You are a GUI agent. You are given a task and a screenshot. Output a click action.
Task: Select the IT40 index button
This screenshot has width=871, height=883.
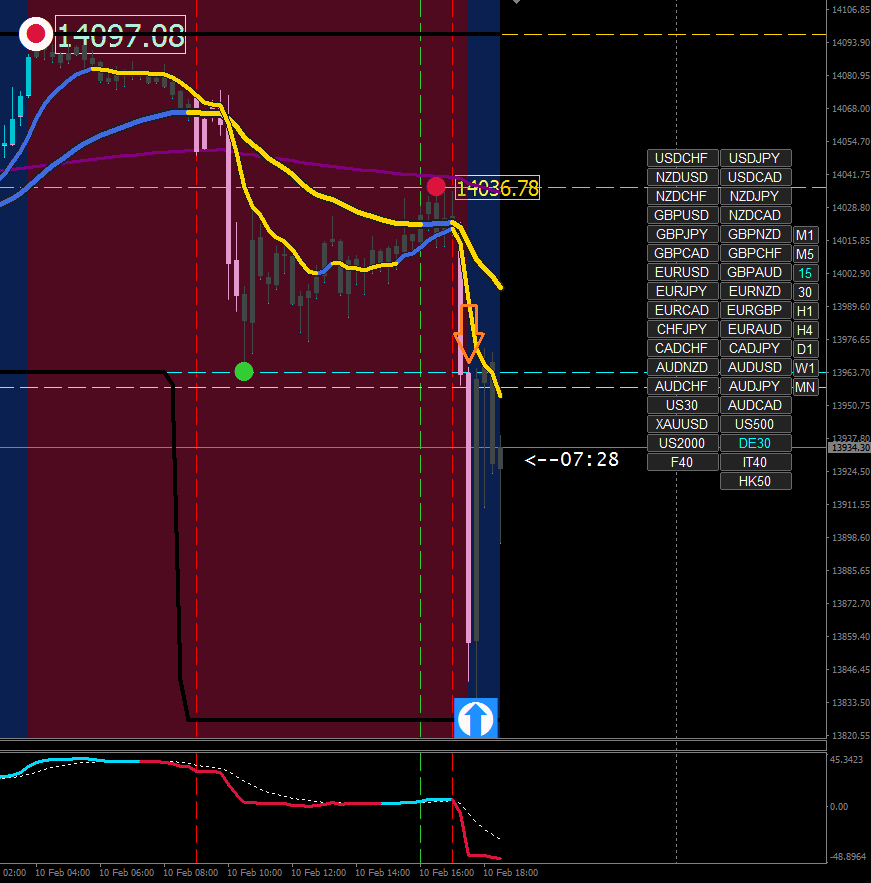coord(756,462)
